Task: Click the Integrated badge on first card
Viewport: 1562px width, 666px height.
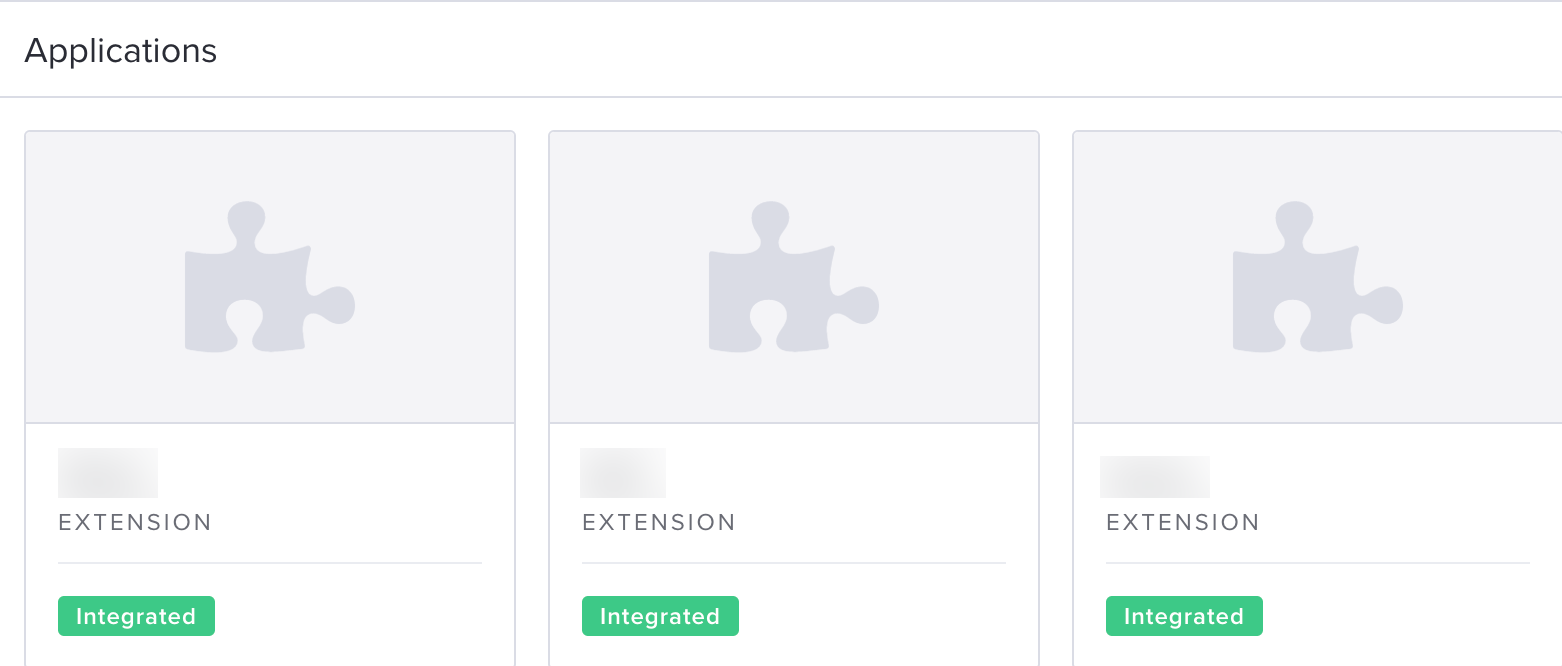Action: pos(136,616)
